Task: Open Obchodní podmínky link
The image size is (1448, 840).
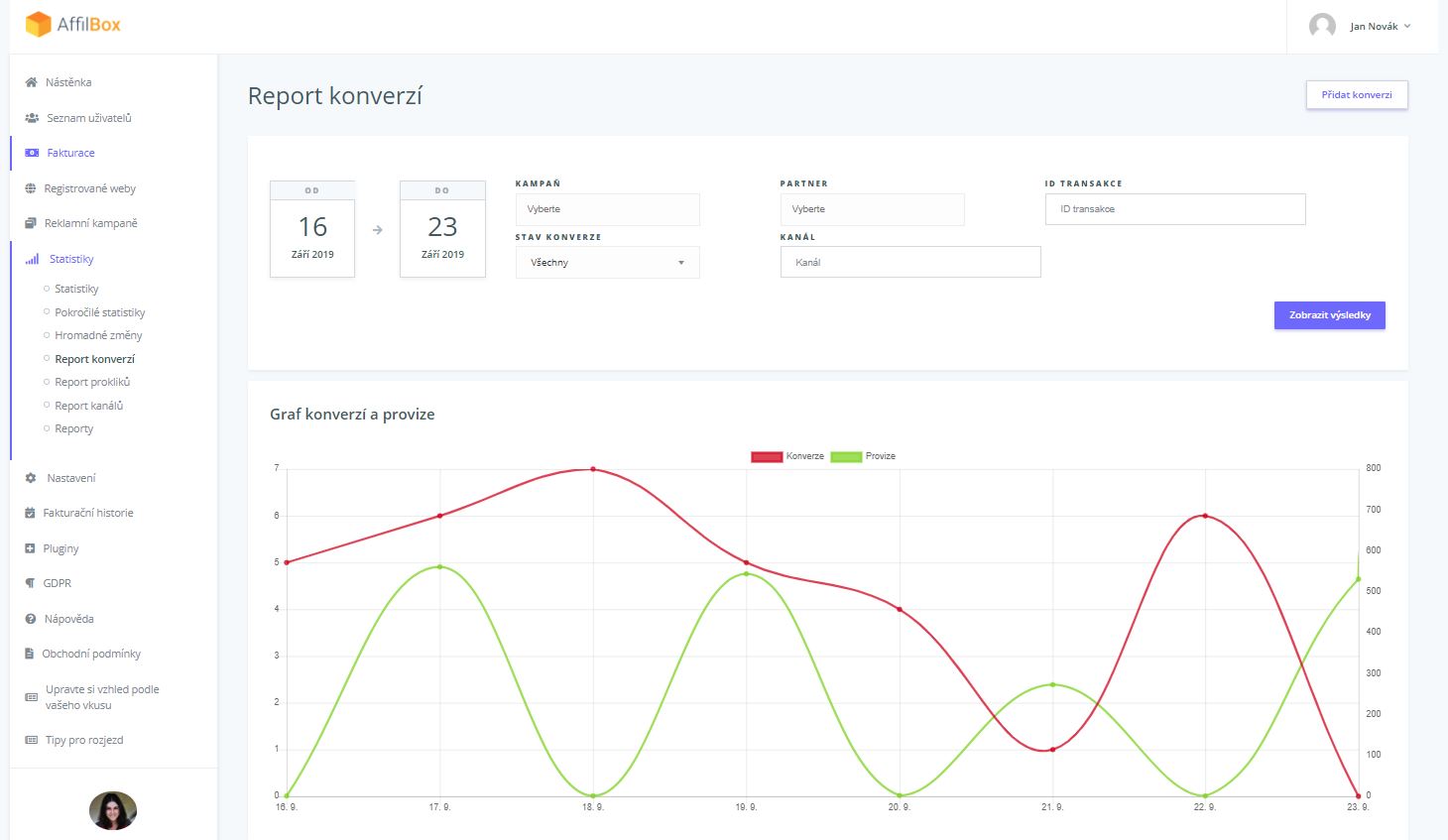Action: [x=91, y=654]
